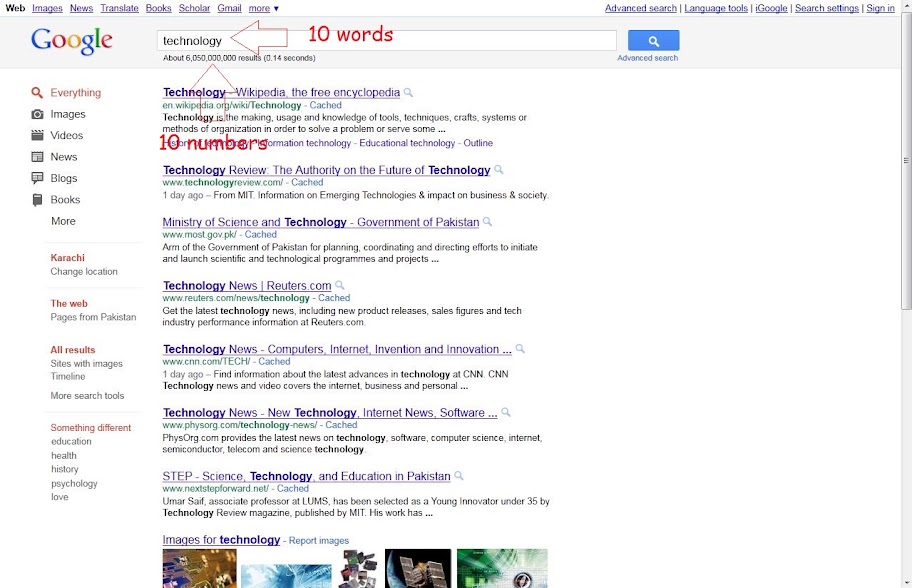Click Advanced search below the search button
The image size is (912, 588).
[x=647, y=58]
